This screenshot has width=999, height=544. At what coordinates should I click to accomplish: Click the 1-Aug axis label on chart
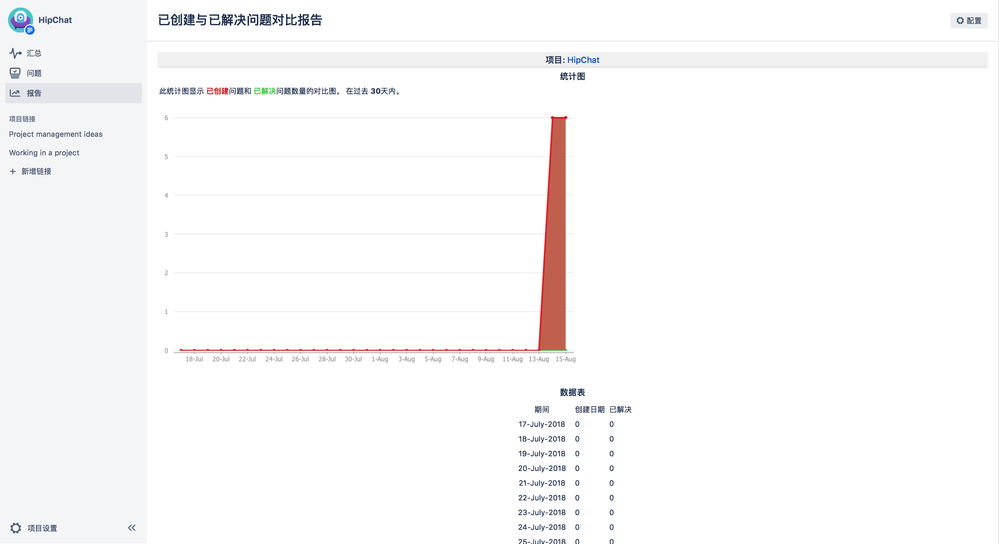tap(380, 359)
